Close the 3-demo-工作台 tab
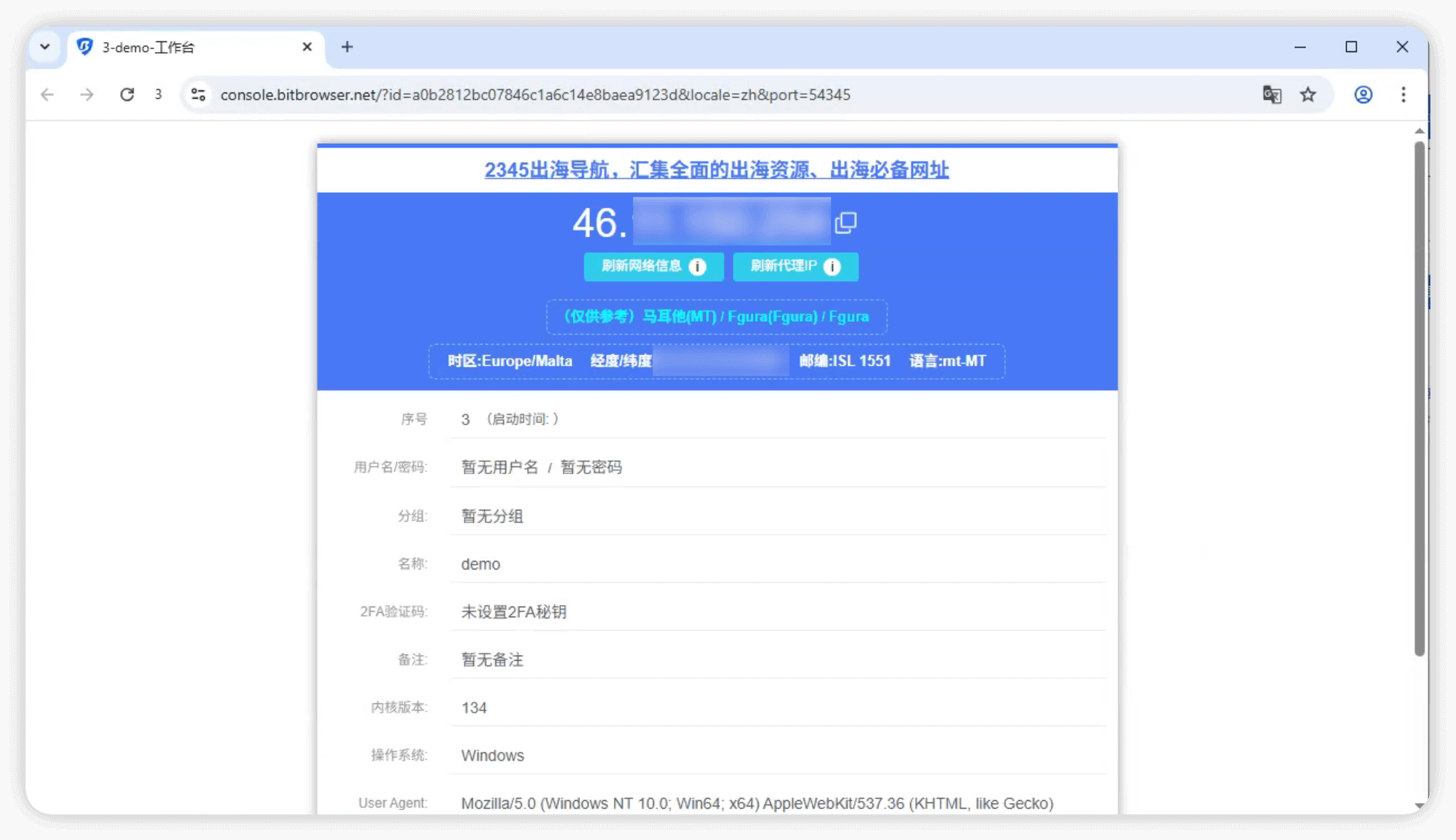 tap(307, 47)
